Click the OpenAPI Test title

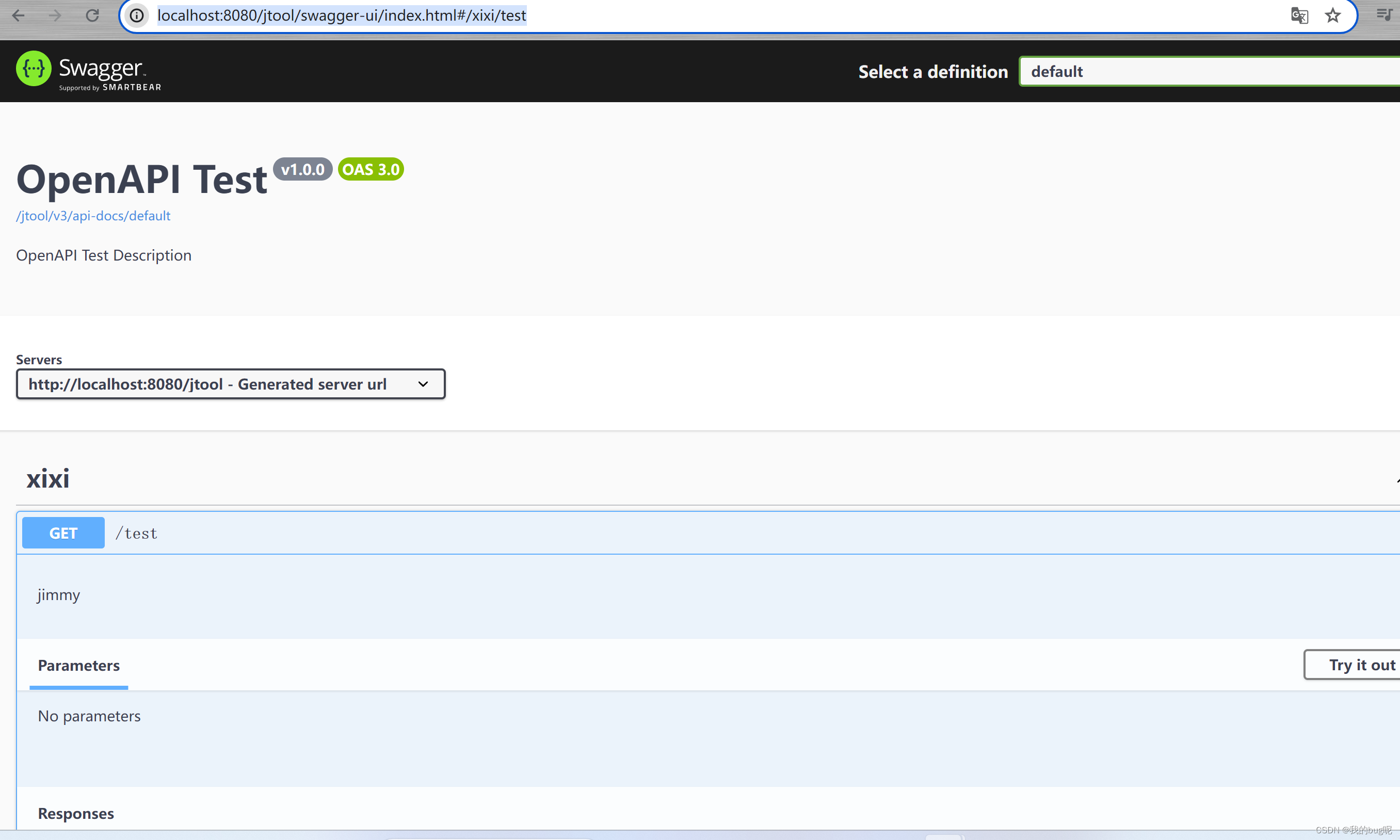[141, 180]
